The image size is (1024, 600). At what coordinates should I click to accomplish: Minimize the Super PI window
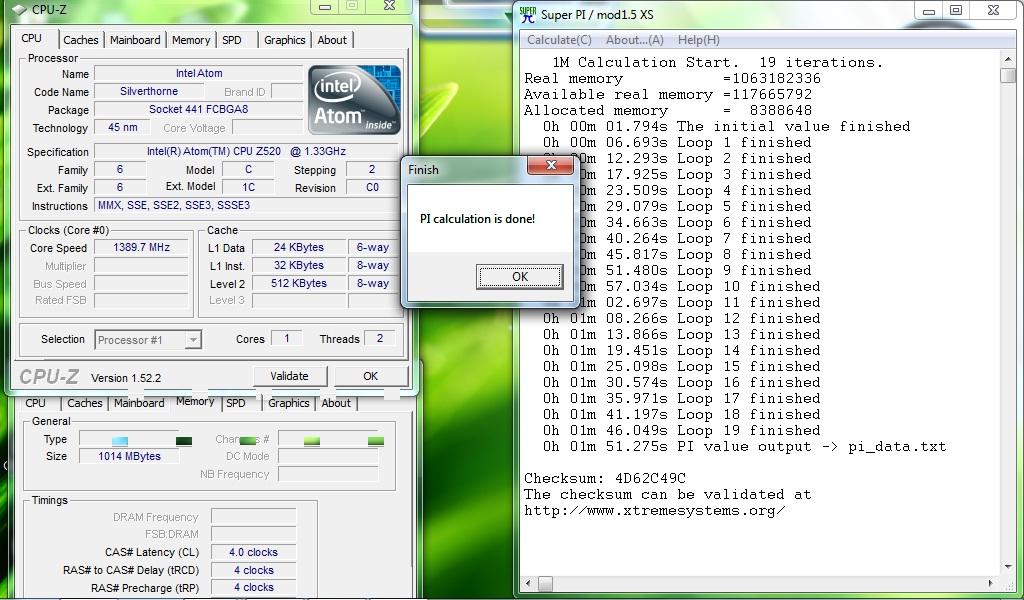click(x=929, y=10)
